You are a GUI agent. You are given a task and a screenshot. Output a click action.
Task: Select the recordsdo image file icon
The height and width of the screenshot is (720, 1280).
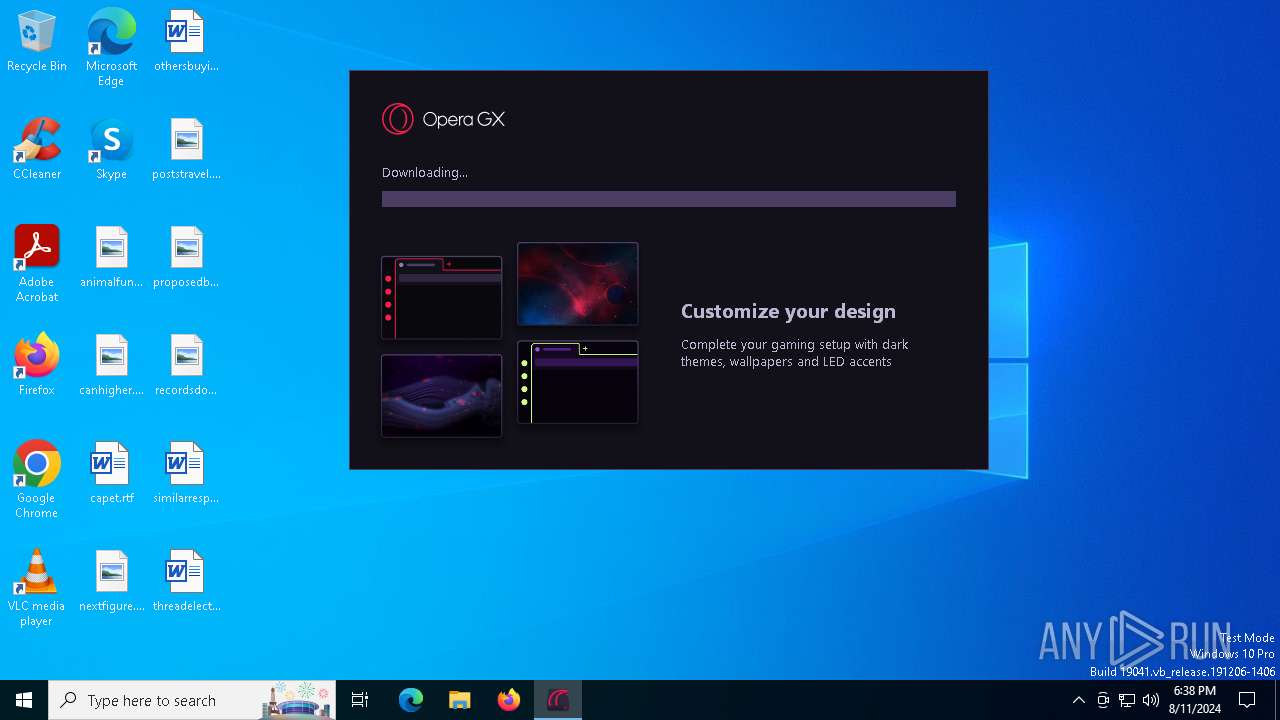186,366
